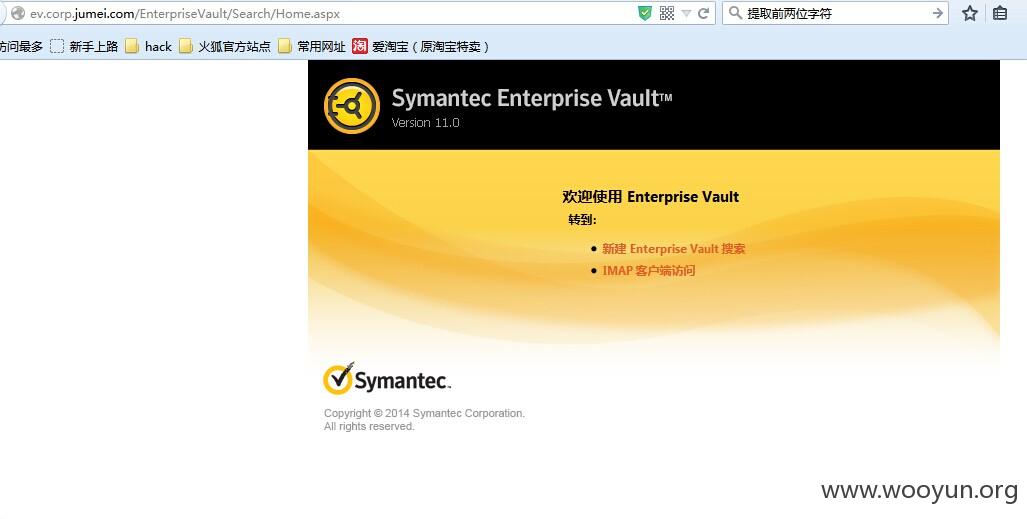1027x519 pixels.
Task: Open the hack bookmarks folder
Action: (x=149, y=47)
